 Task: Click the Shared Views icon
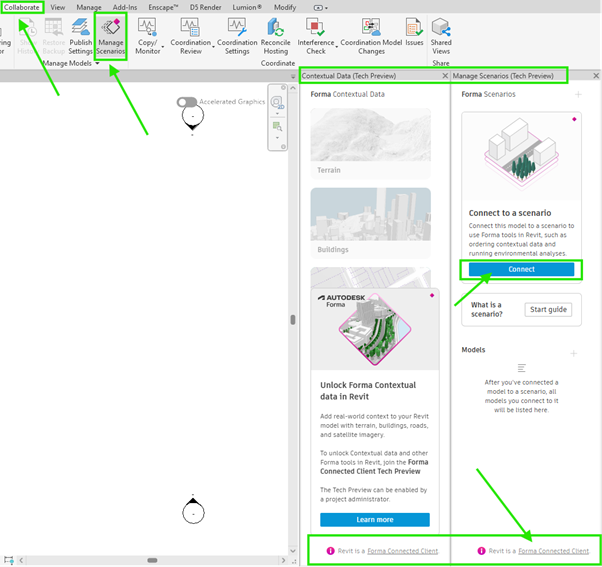click(x=441, y=37)
